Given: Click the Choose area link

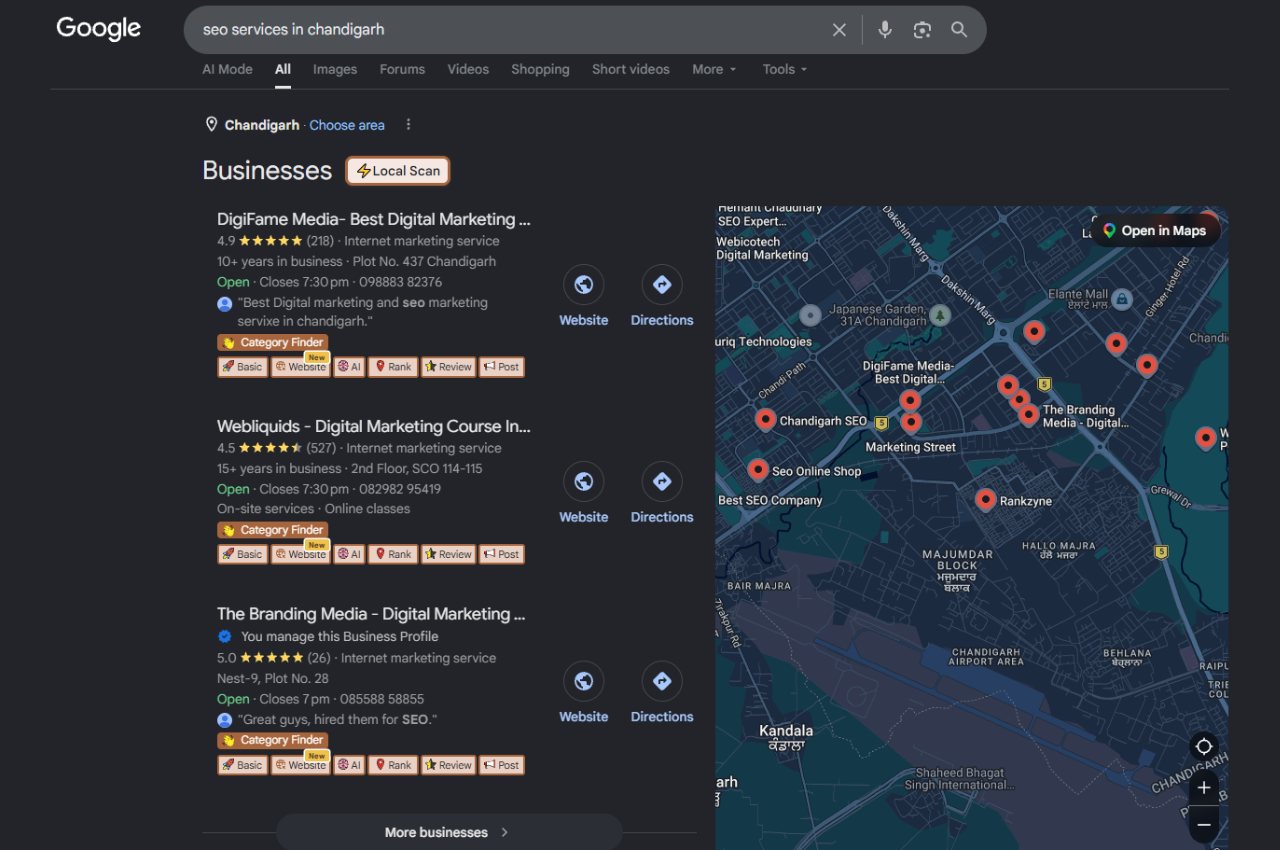Looking at the screenshot, I should pos(347,125).
